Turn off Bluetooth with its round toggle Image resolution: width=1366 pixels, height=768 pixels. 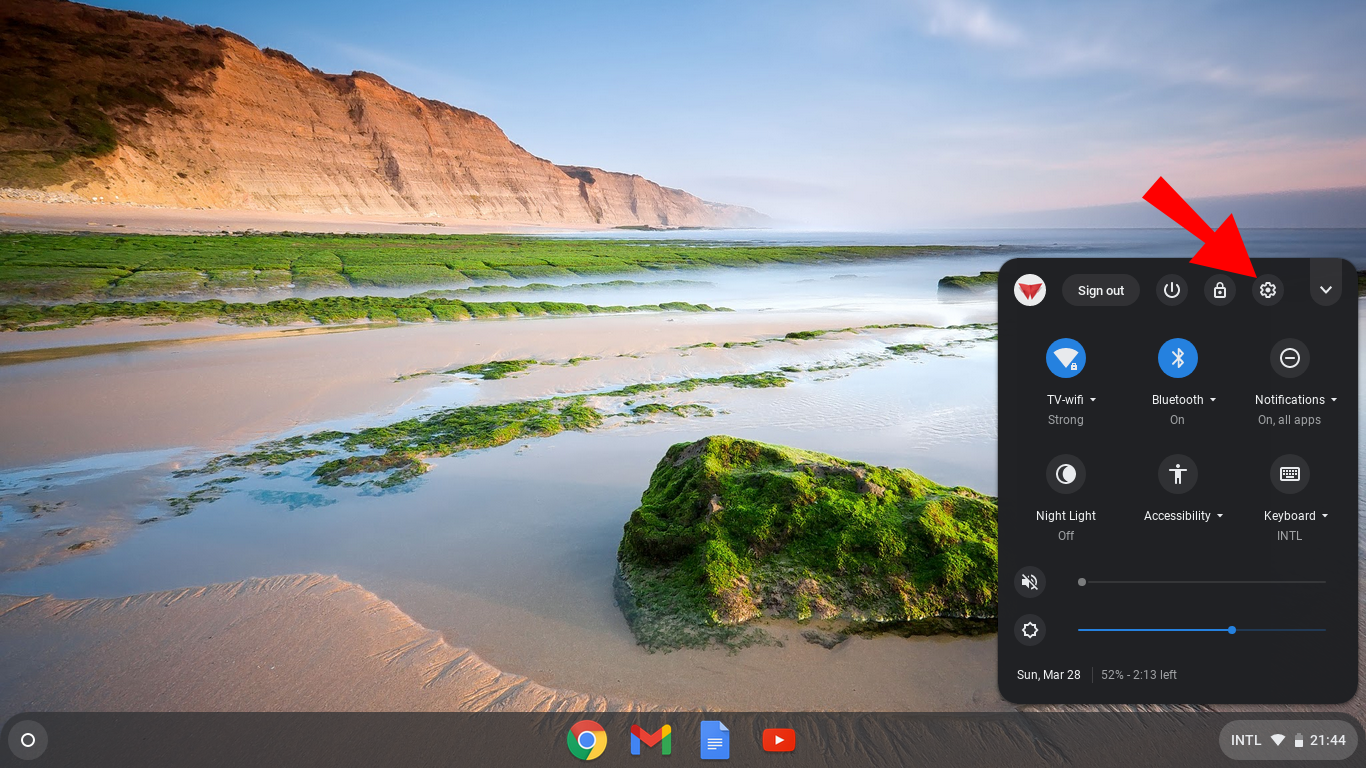(1178, 357)
